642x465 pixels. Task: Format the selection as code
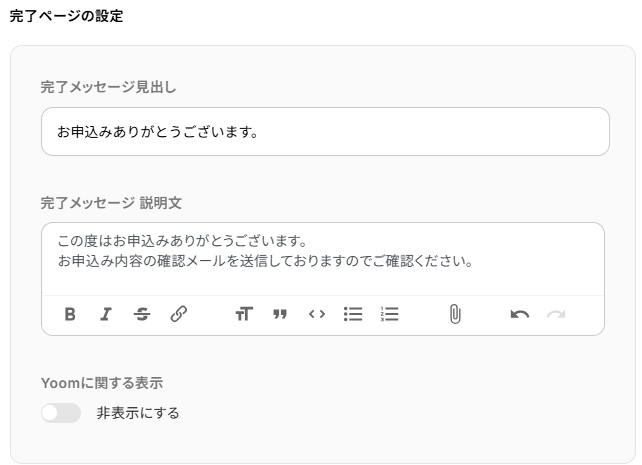(317, 314)
